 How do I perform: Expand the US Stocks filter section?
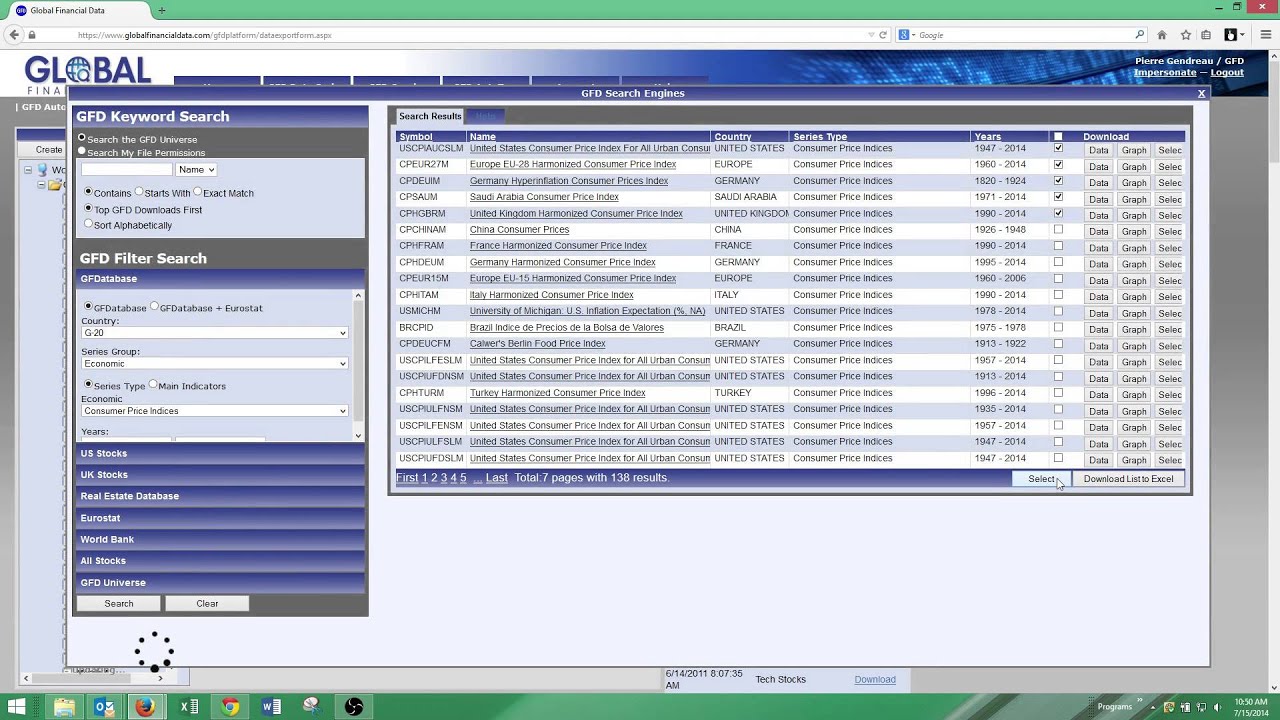coord(221,453)
